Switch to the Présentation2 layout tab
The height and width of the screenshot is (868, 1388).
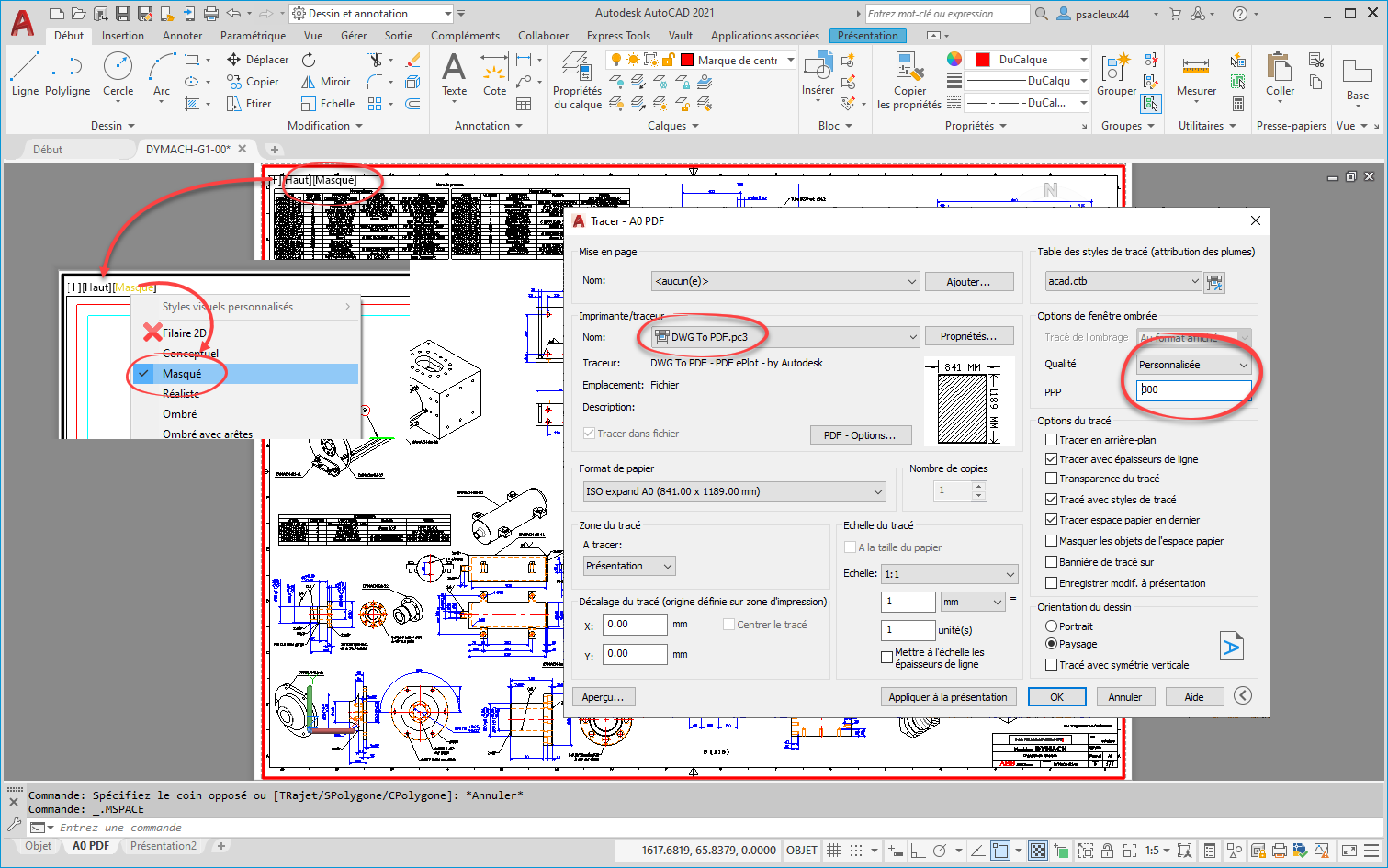tap(164, 846)
